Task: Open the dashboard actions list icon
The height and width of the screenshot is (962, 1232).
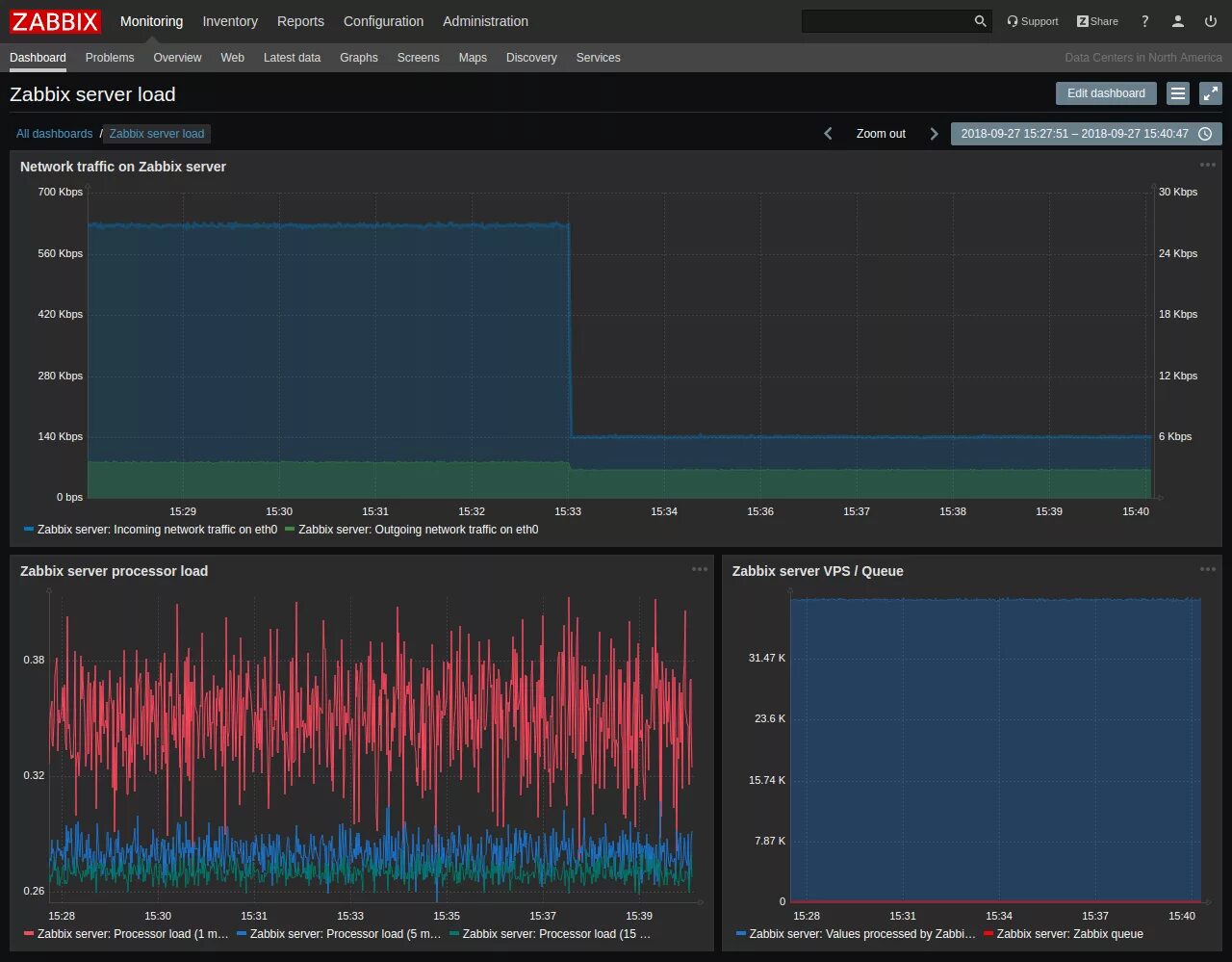Action: (1178, 93)
